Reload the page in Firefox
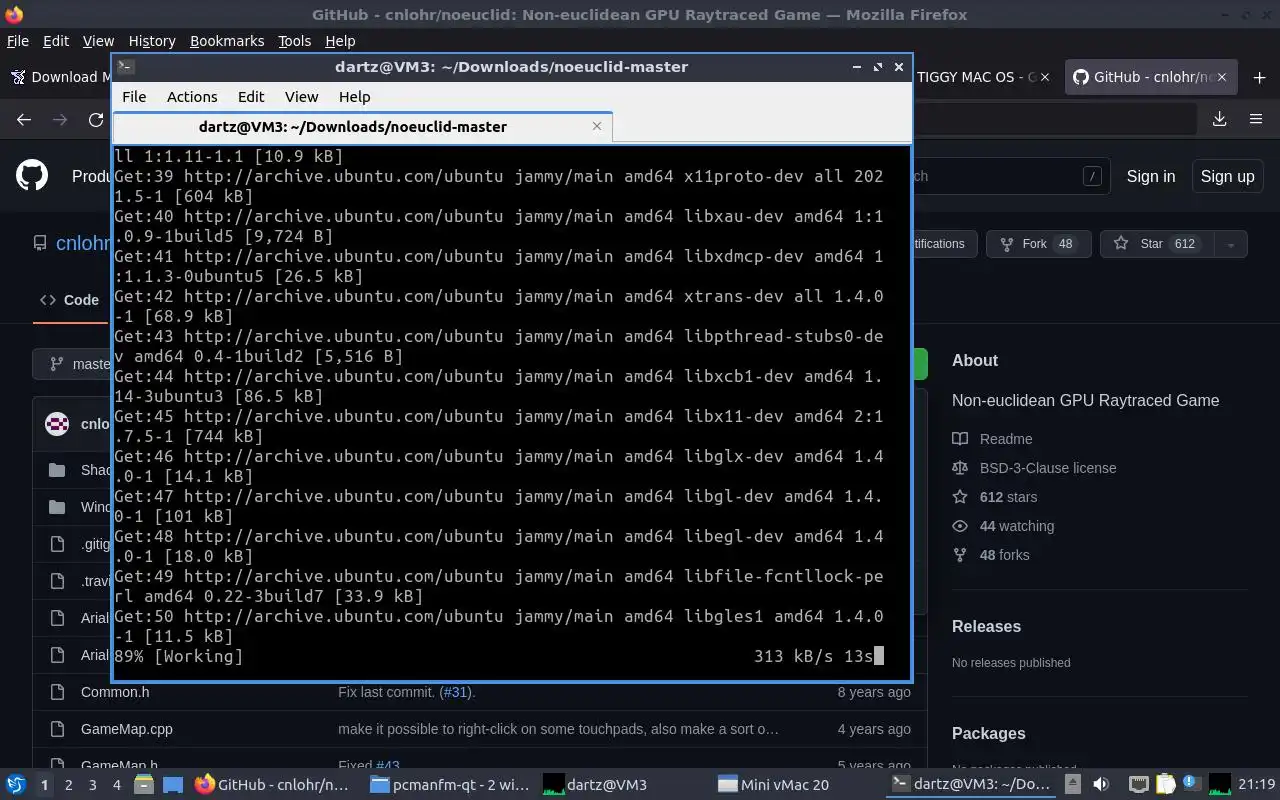The height and width of the screenshot is (800, 1280). (x=96, y=119)
